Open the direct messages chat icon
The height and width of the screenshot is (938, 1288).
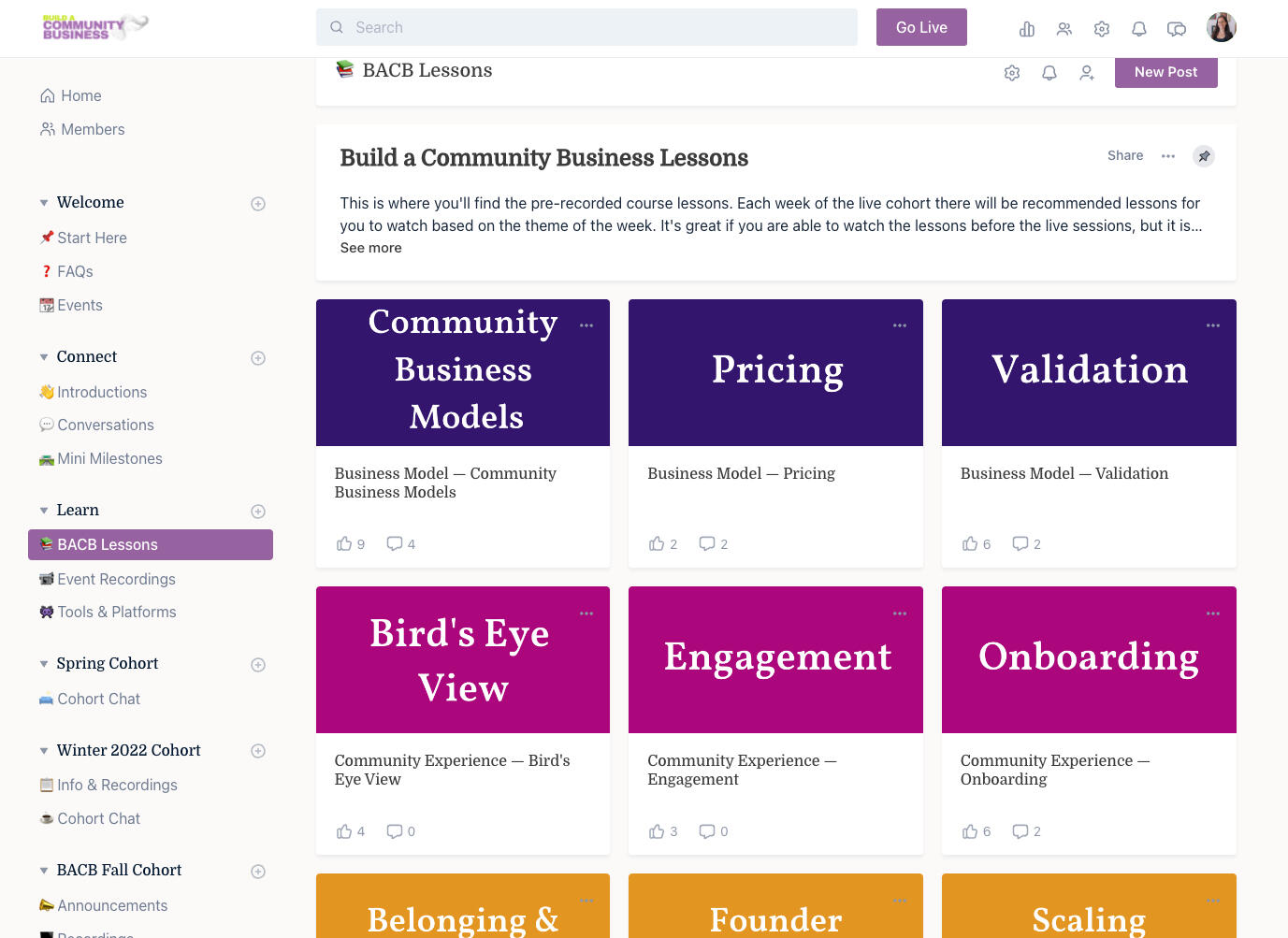click(1177, 29)
